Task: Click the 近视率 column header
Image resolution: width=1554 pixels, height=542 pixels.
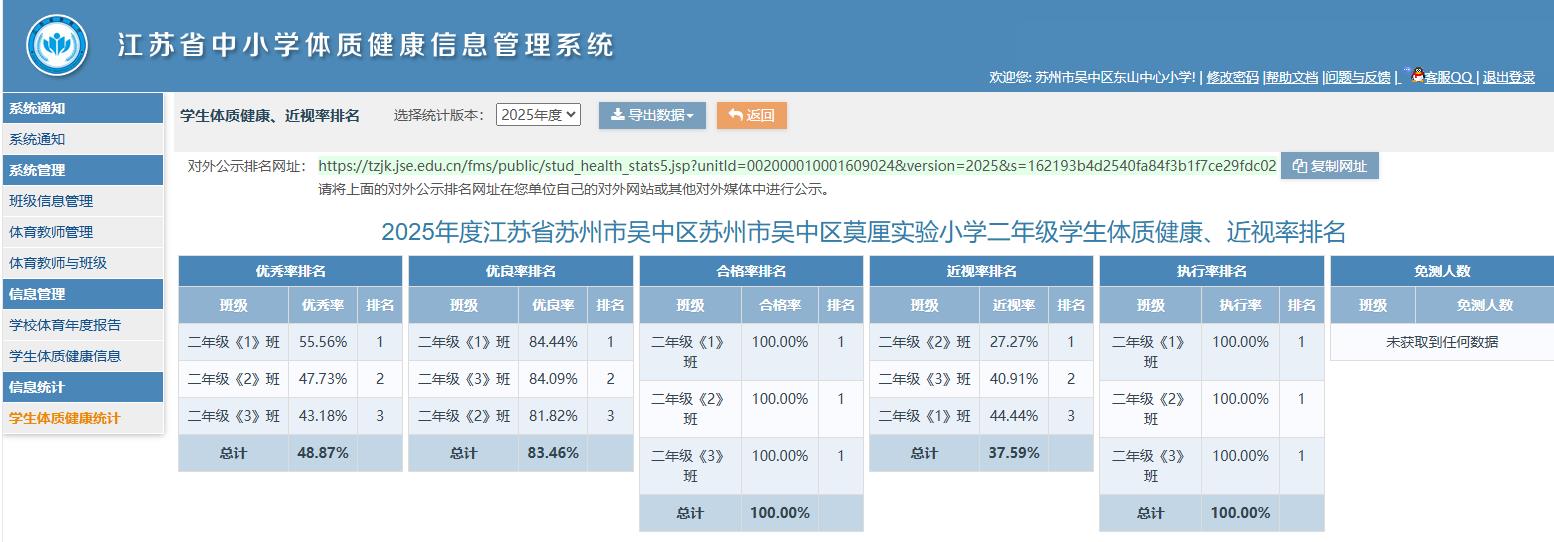Action: (1014, 305)
